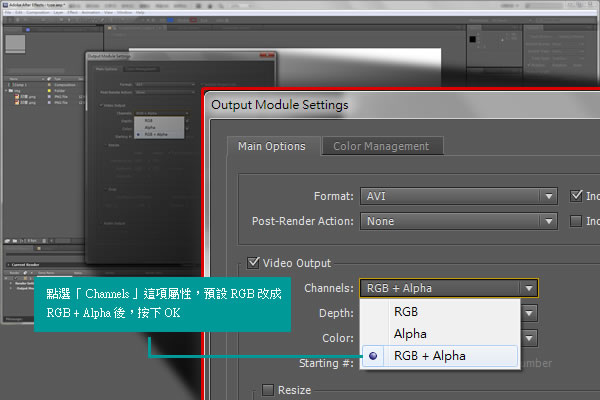
Task: Toggle the Video Output checkbox
Action: click(253, 263)
